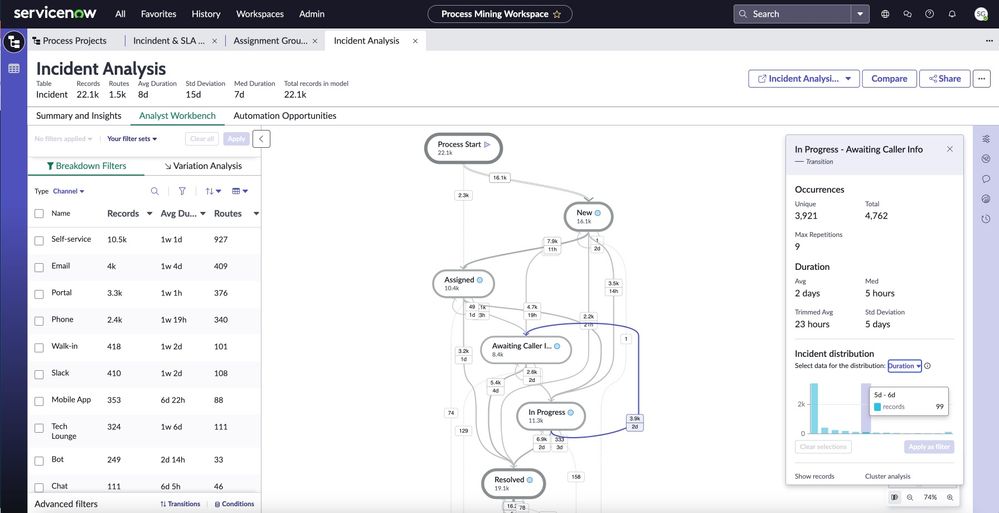
Task: Check the Phone row checkbox
Action: (39, 321)
